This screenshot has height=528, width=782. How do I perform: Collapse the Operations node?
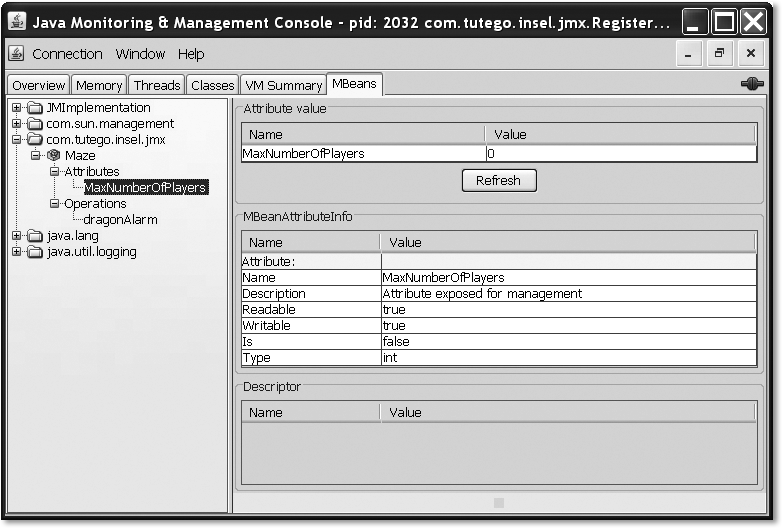tap(54, 203)
